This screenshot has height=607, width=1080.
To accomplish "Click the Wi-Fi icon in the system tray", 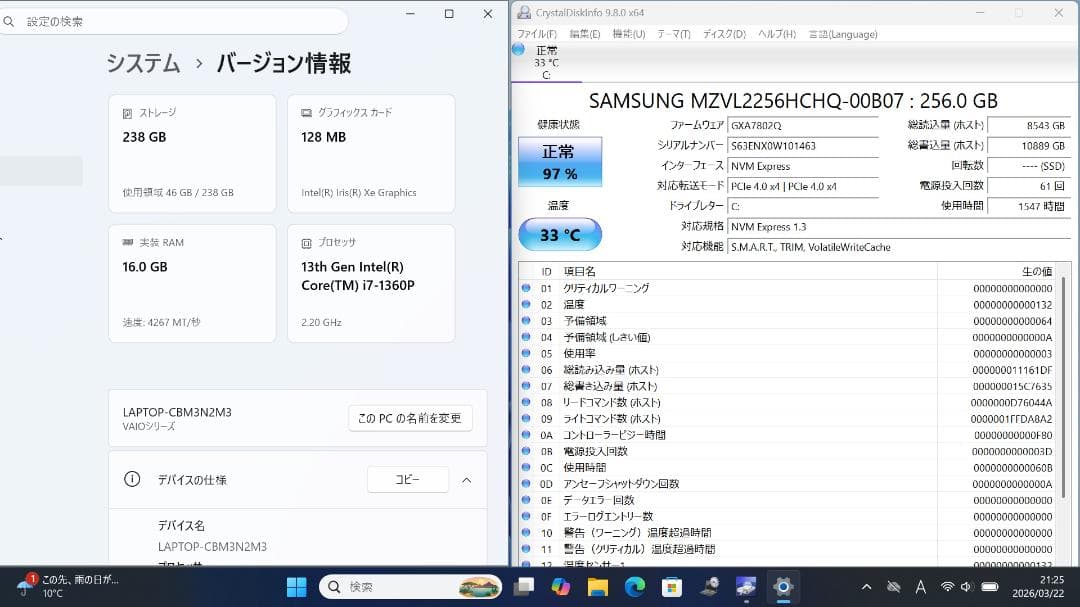I will pyautogui.click(x=946, y=587).
